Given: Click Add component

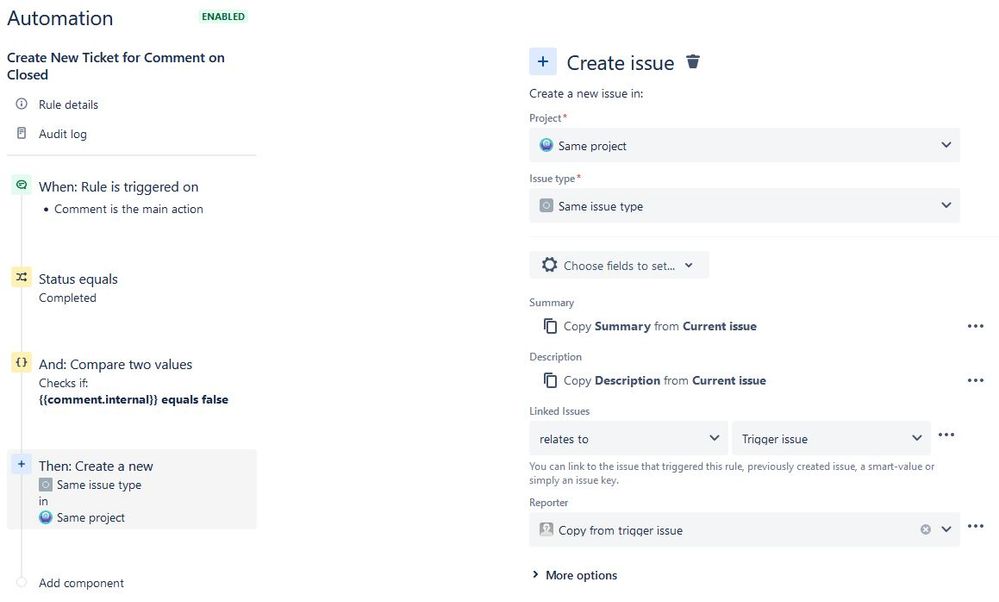Looking at the screenshot, I should click(x=81, y=583).
